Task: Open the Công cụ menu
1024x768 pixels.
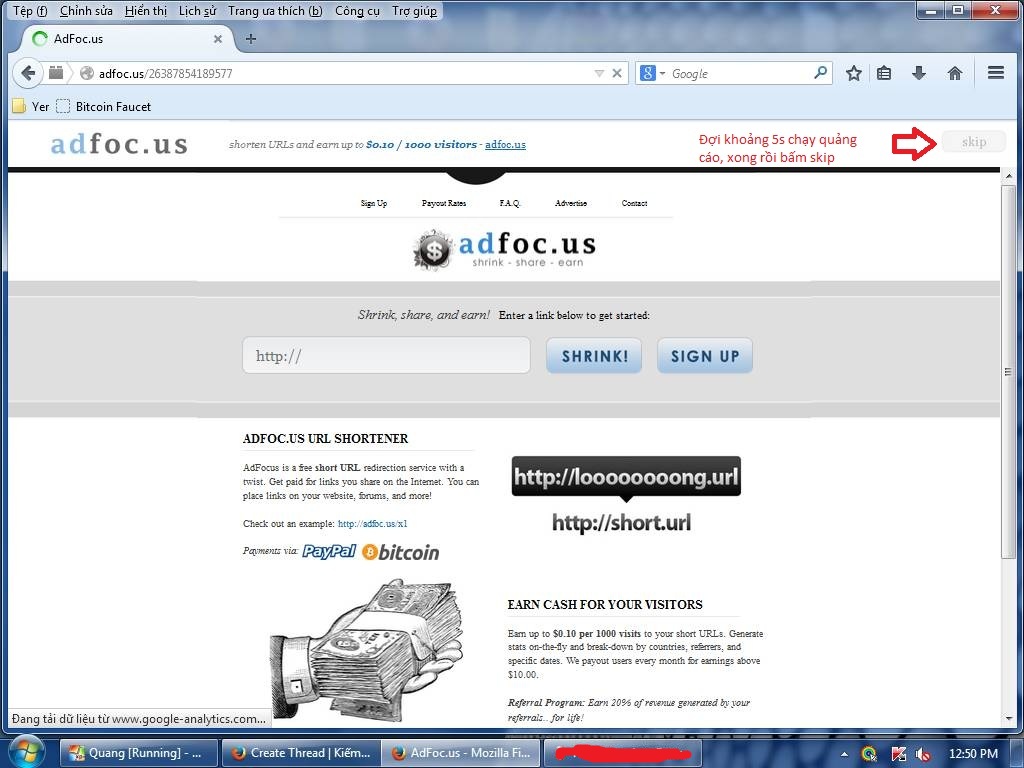Action: pyautogui.click(x=357, y=10)
